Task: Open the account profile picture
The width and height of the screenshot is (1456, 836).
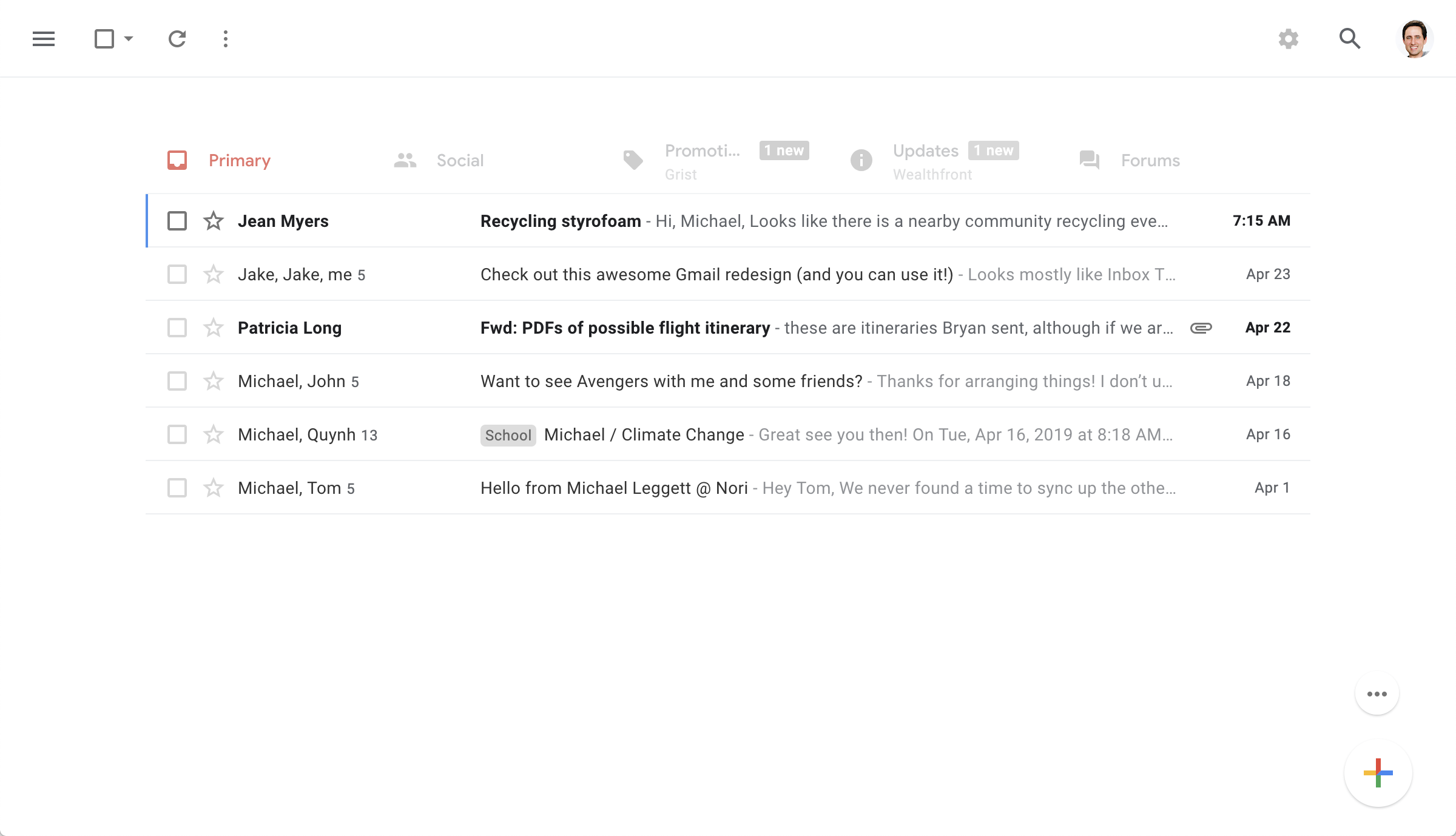Action: (1414, 39)
